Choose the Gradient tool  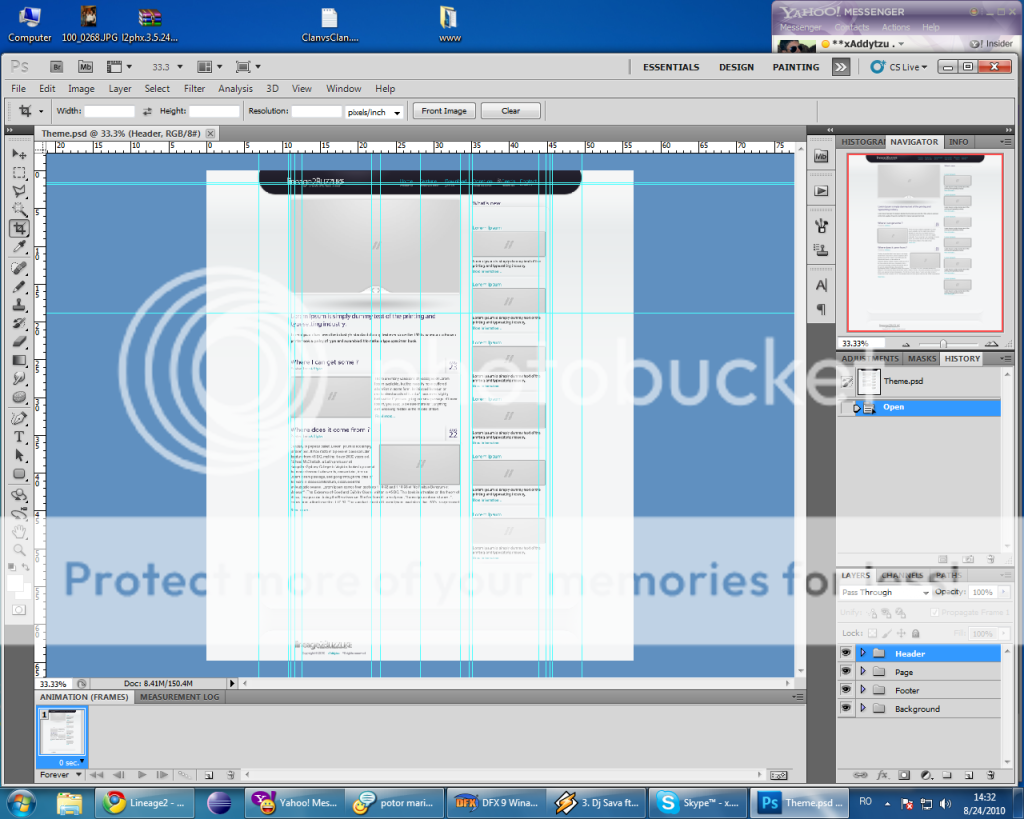tap(19, 360)
